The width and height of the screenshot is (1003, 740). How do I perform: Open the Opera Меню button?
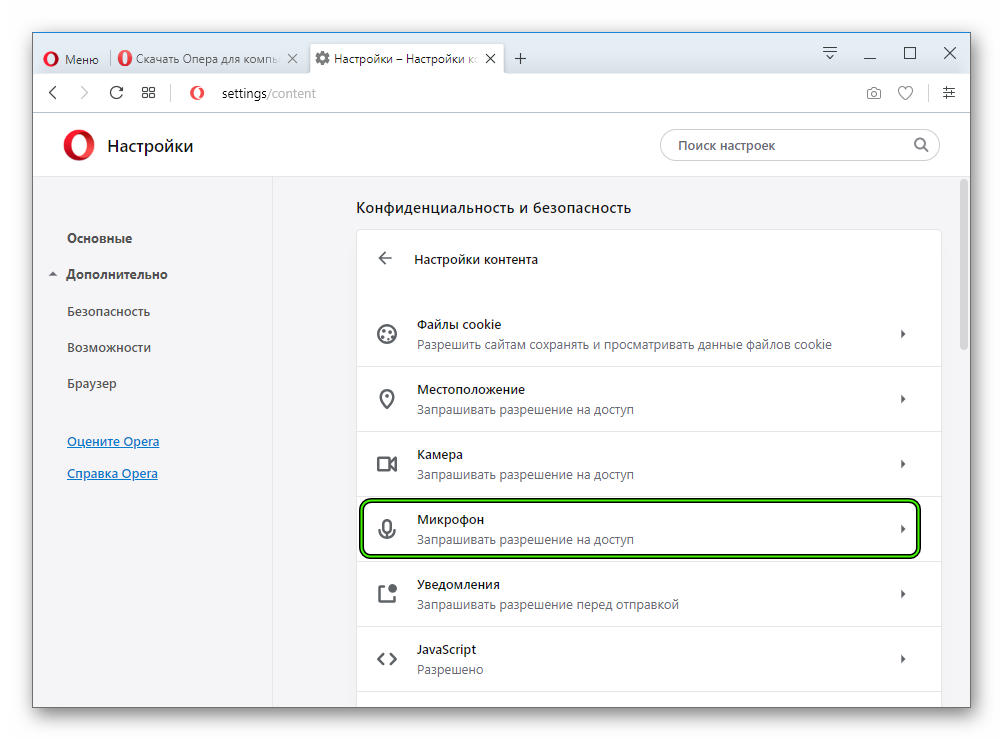pos(71,59)
